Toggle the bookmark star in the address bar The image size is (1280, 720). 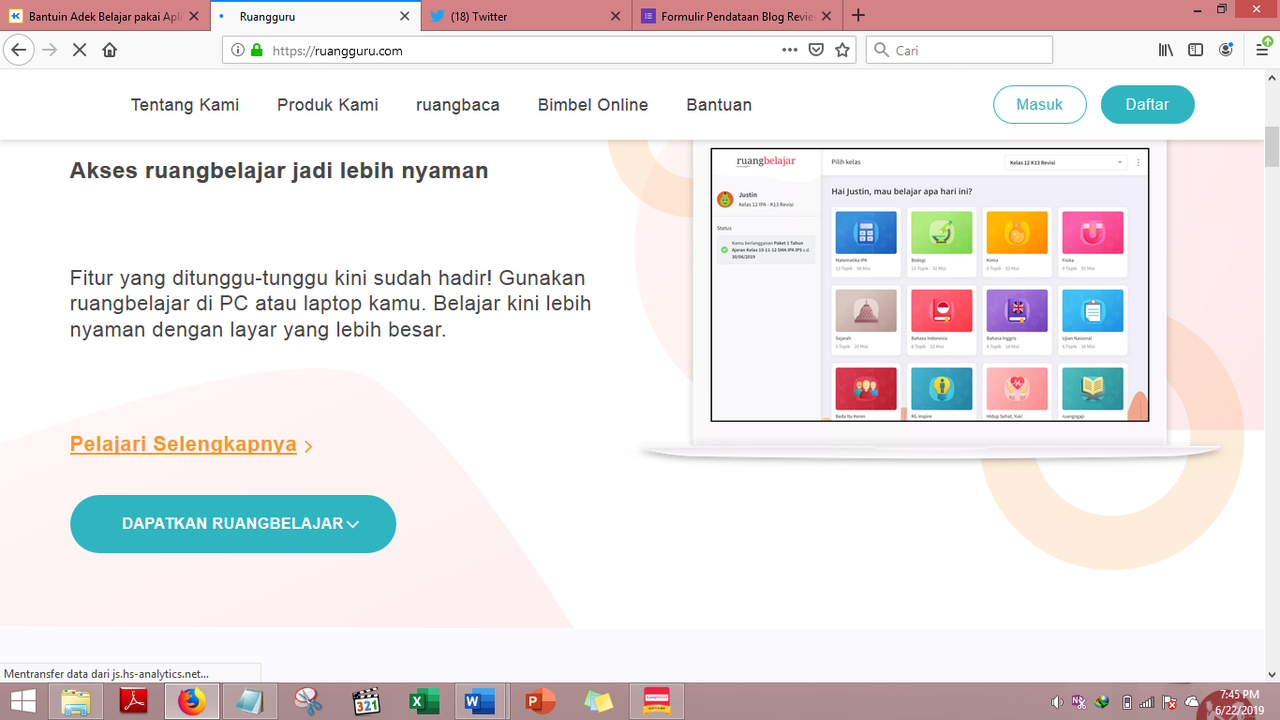point(842,49)
